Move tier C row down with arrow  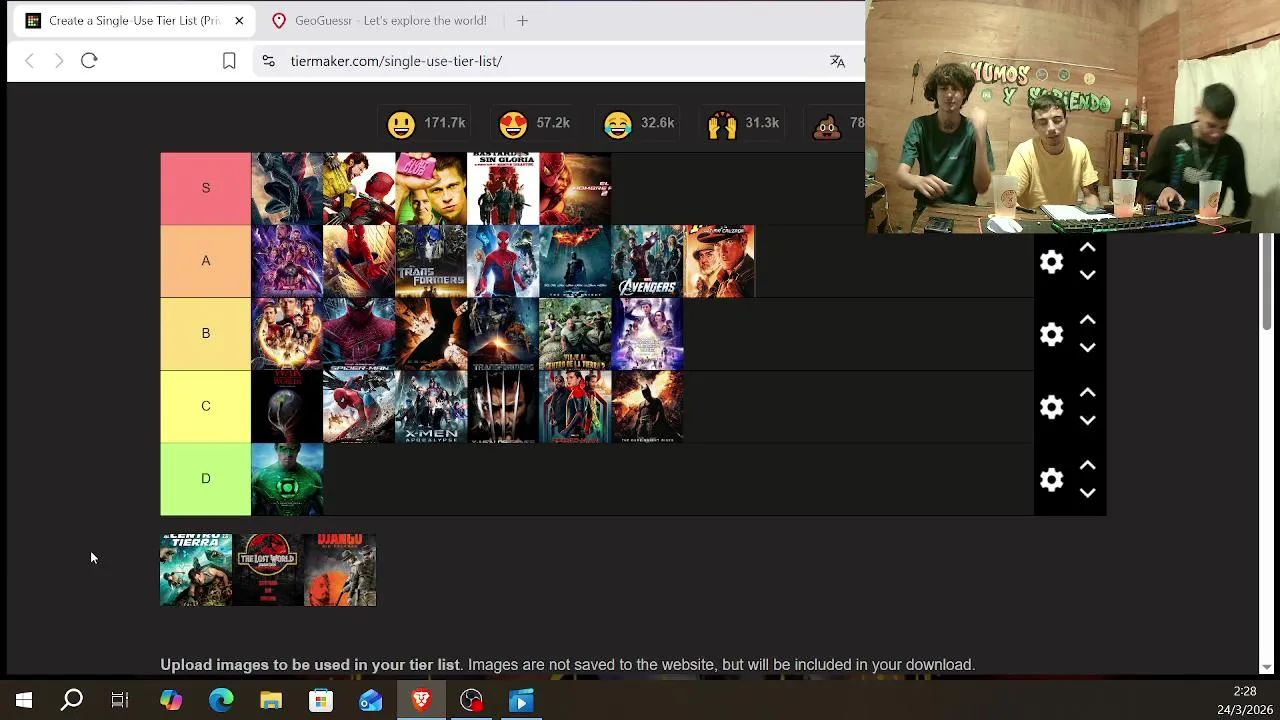[x=1088, y=421]
